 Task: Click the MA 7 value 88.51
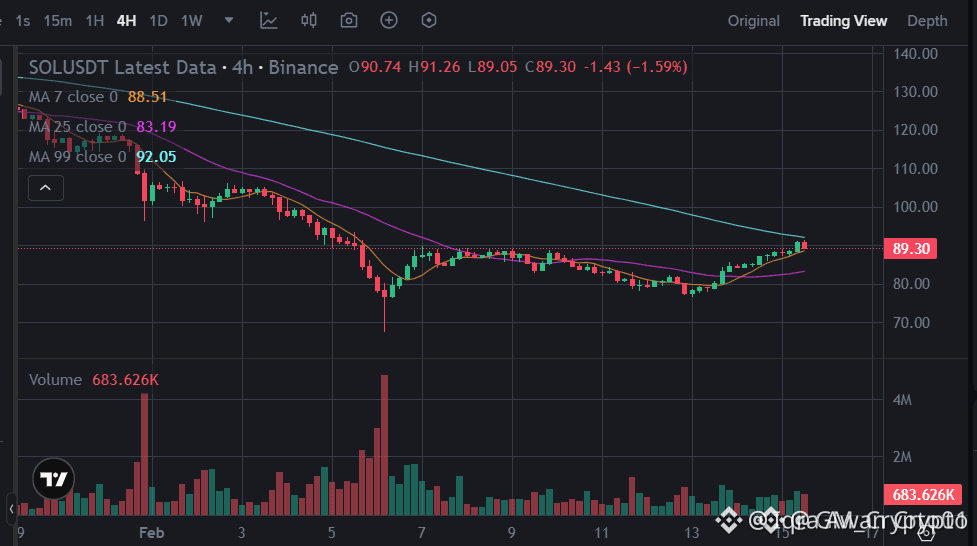tap(148, 97)
